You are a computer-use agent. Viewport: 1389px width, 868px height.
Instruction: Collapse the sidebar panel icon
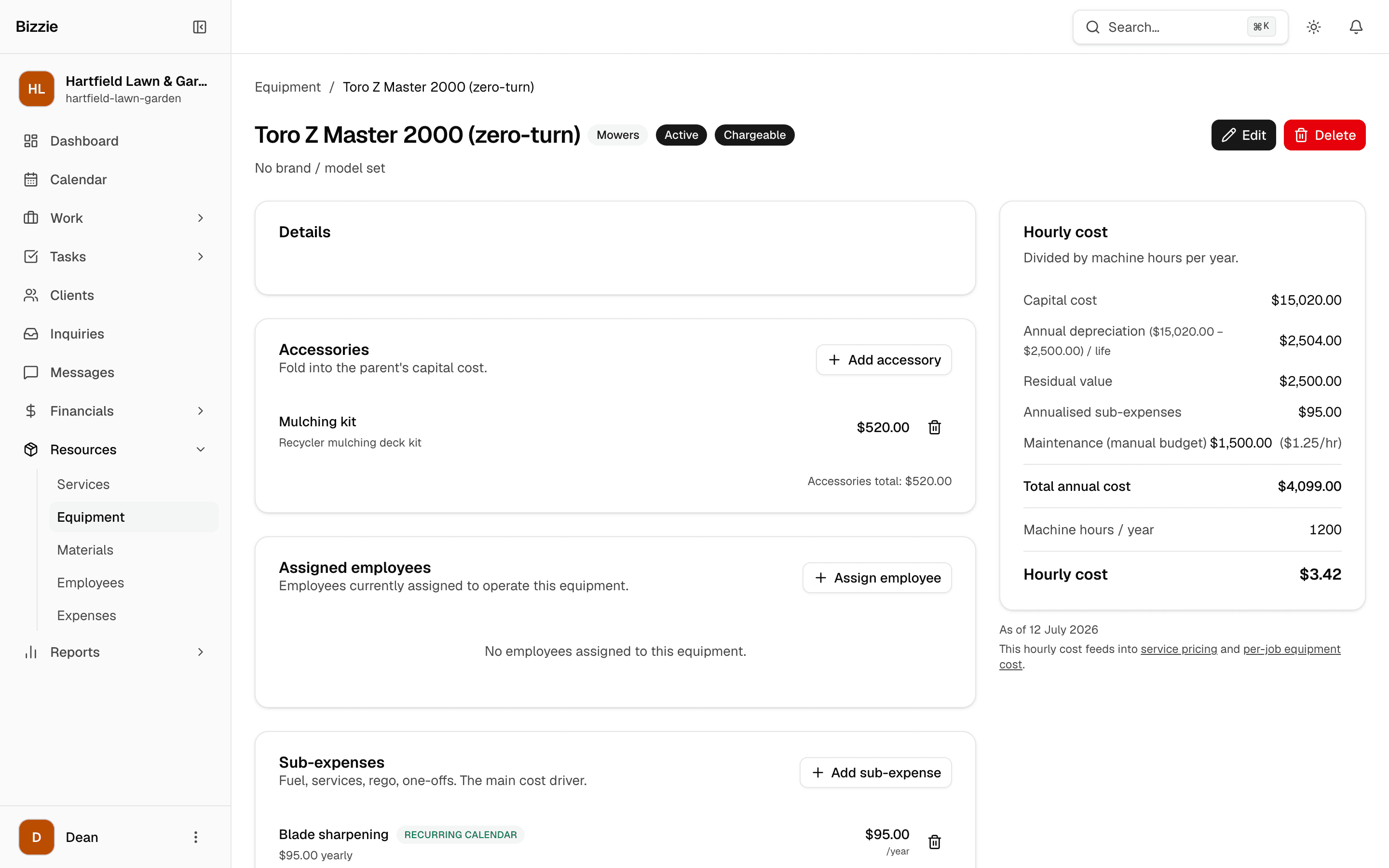(199, 27)
